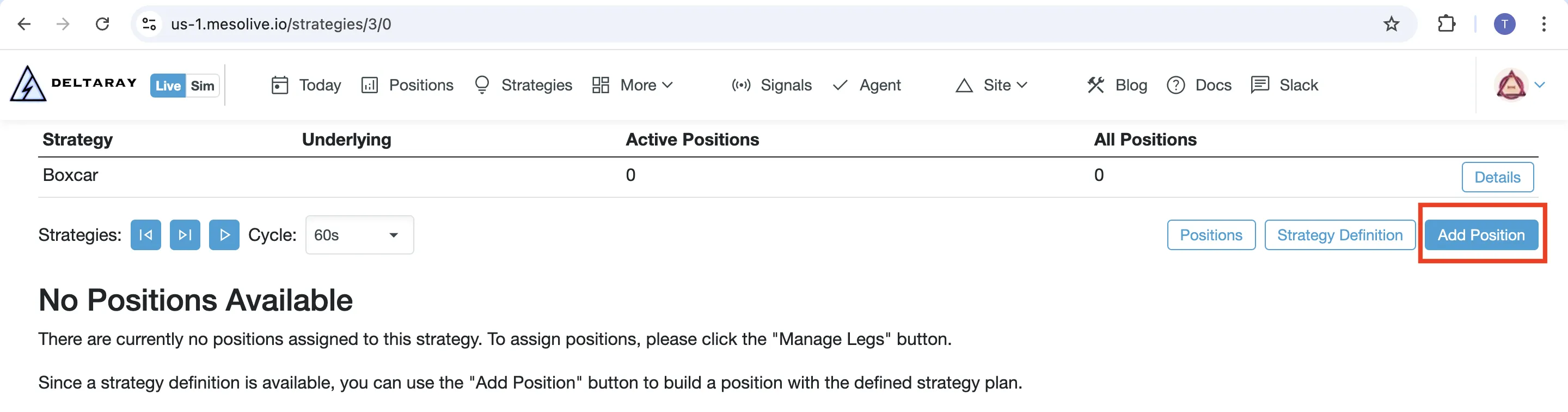
Task: Open Slack chat link
Action: pyautogui.click(x=1284, y=86)
